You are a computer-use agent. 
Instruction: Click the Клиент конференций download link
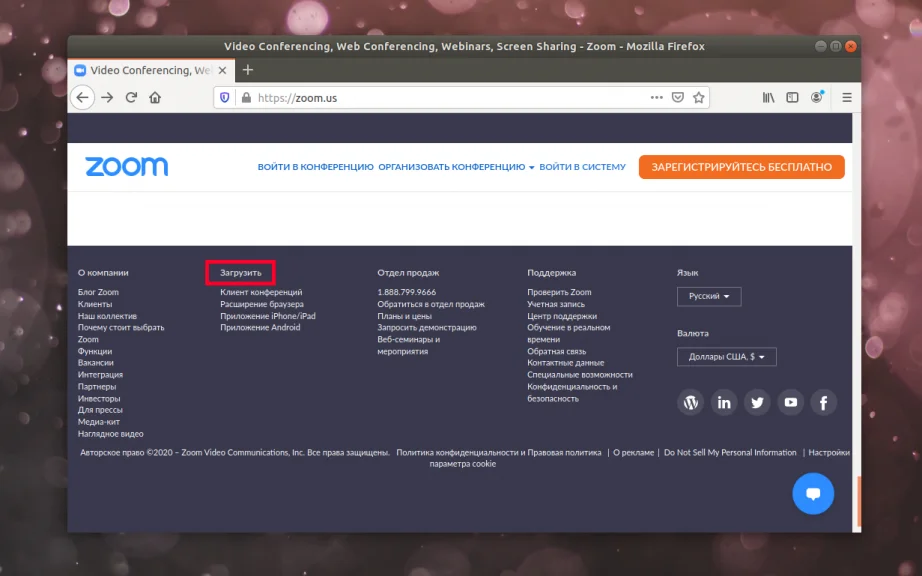[261, 292]
